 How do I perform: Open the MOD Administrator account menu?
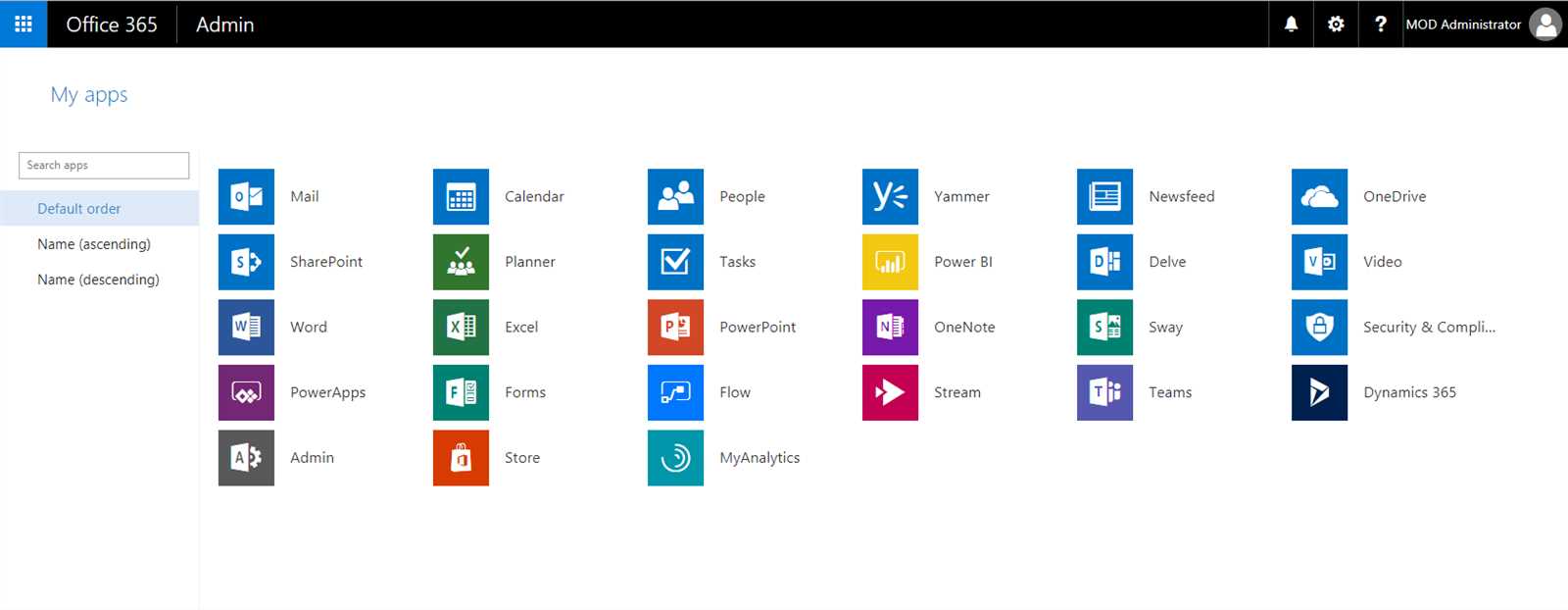tap(1483, 25)
